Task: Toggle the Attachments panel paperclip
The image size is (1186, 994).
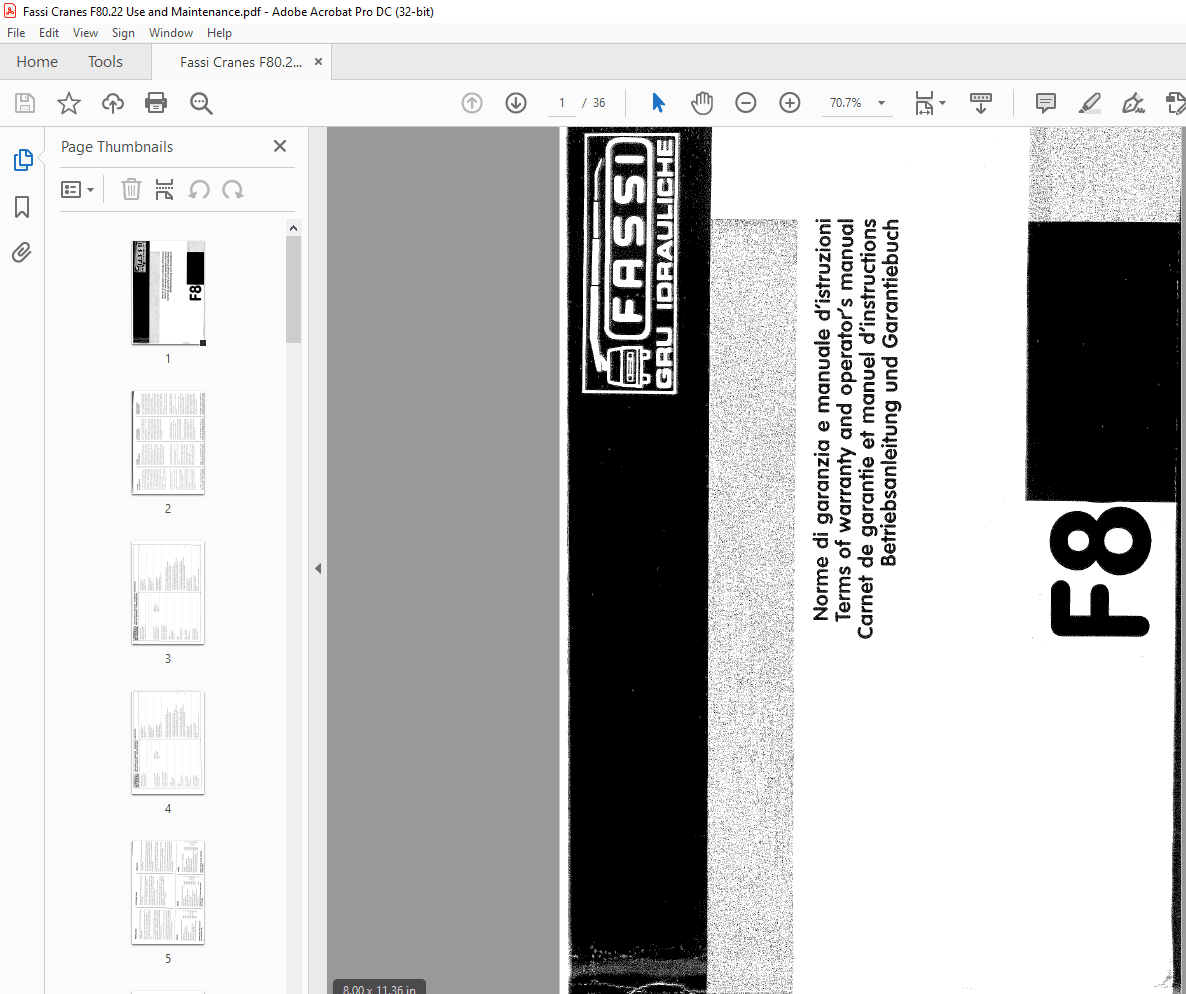Action: pyautogui.click(x=22, y=252)
